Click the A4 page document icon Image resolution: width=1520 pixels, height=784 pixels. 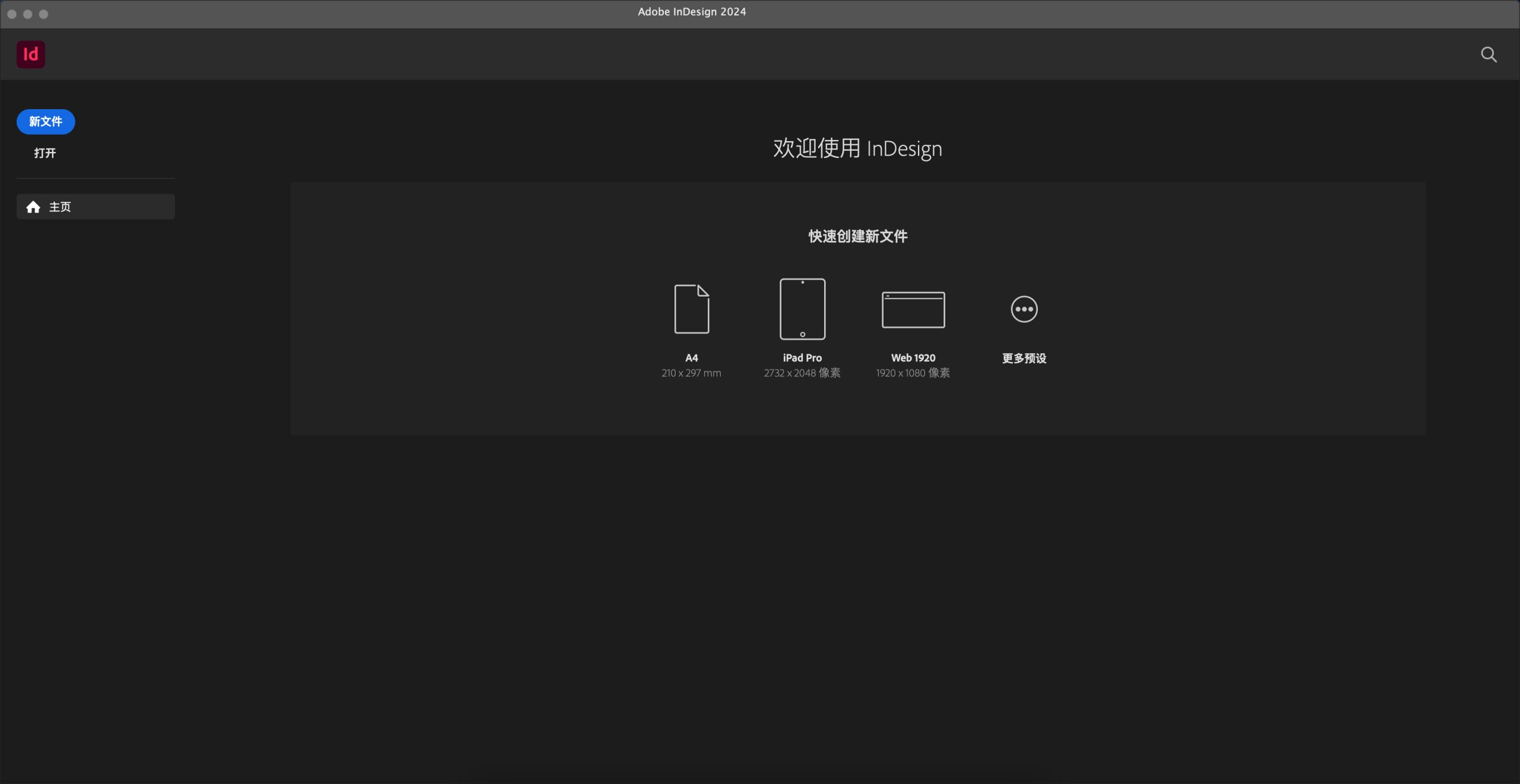pyautogui.click(x=692, y=309)
